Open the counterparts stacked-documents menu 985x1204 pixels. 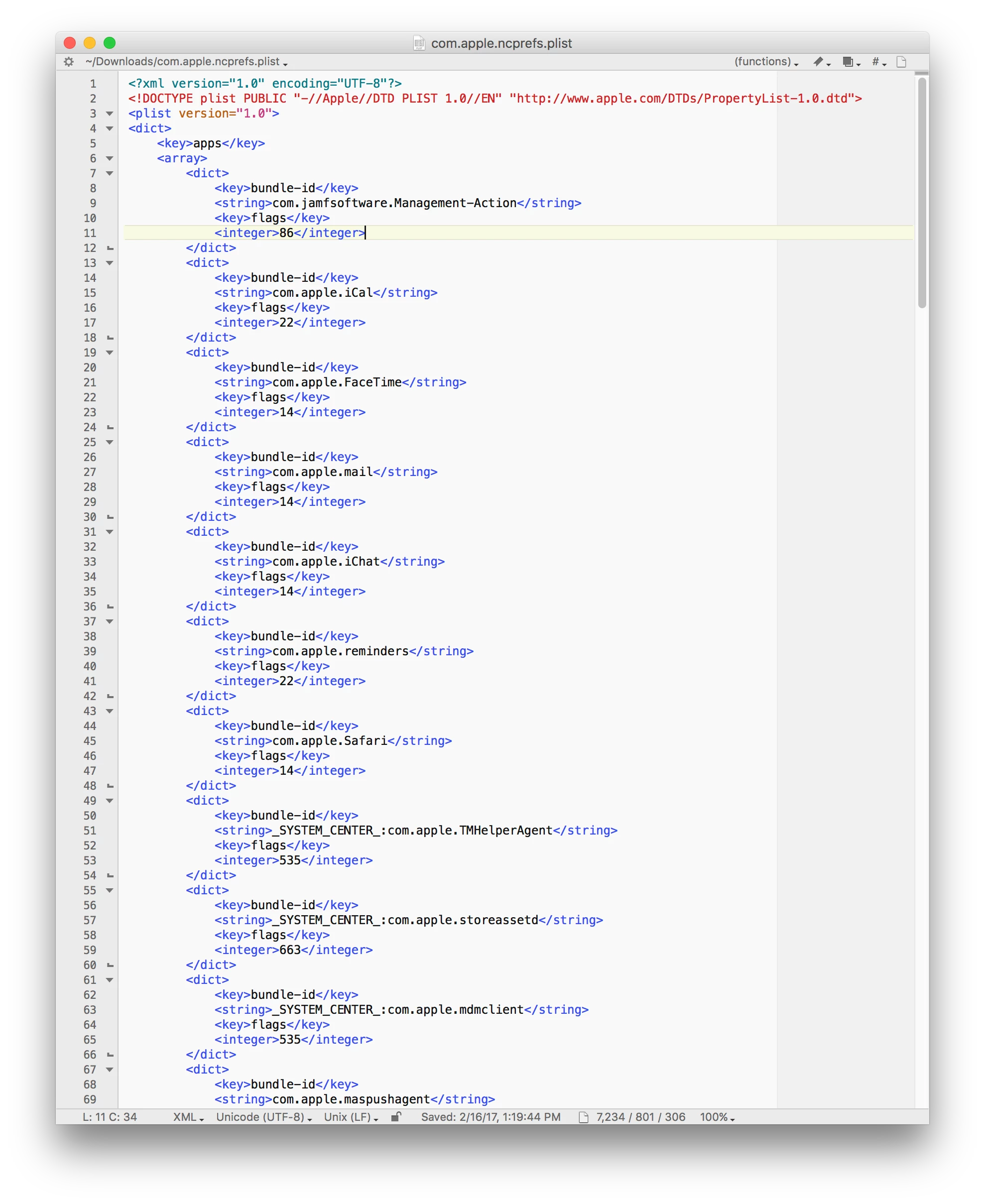tap(851, 62)
